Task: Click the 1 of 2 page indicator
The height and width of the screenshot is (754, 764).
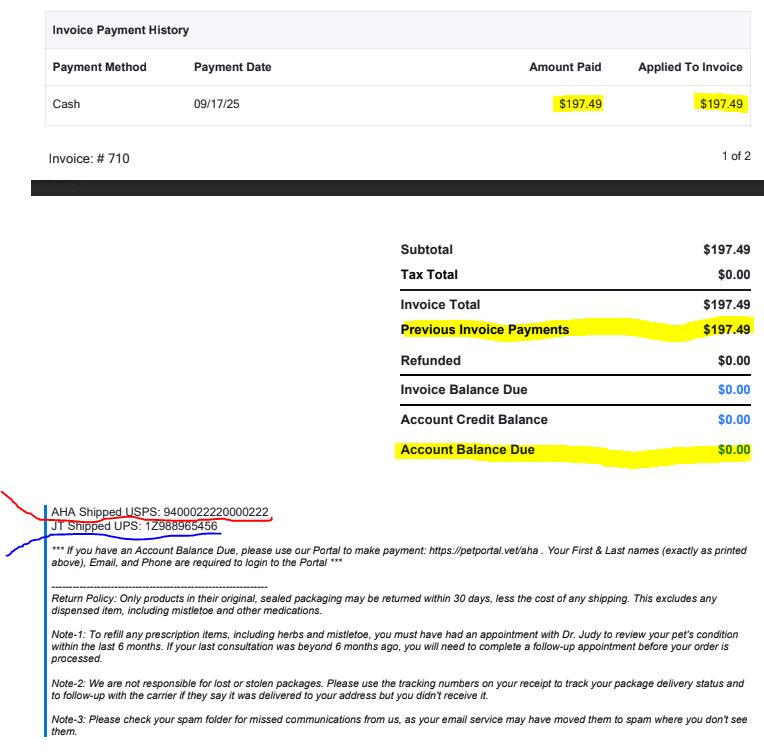Action: click(x=735, y=158)
